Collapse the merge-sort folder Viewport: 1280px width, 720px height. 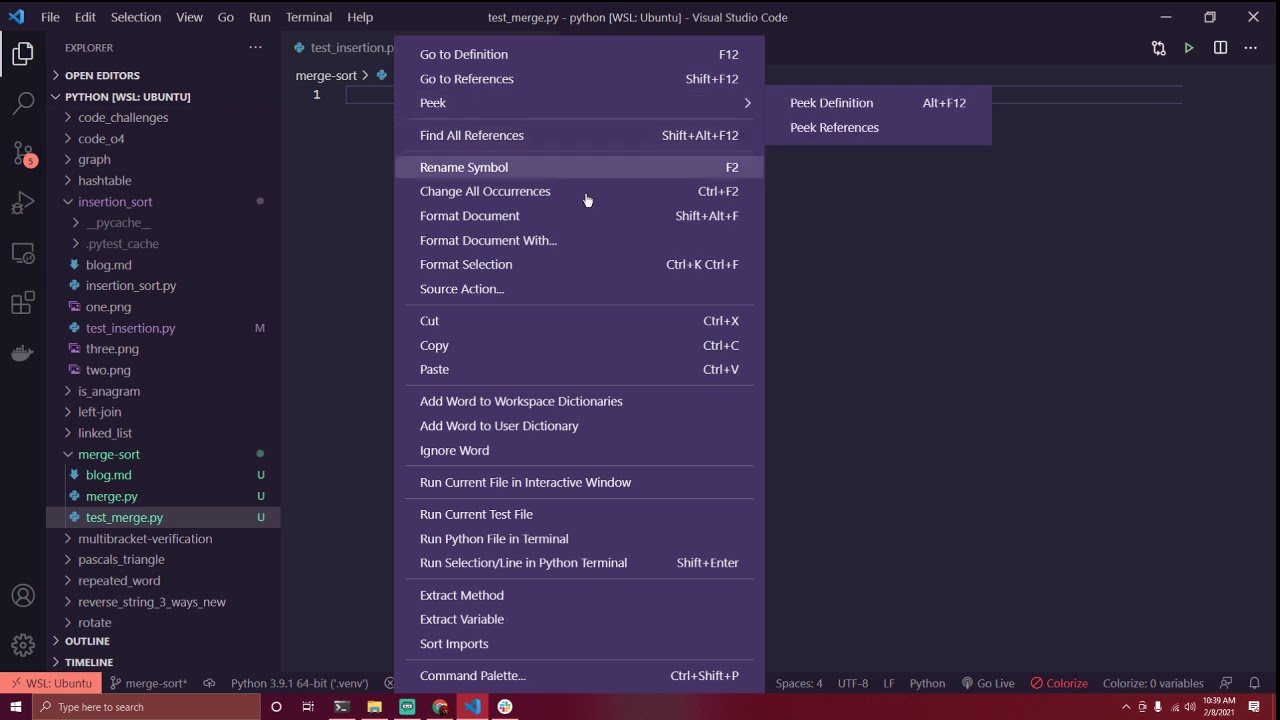109,454
